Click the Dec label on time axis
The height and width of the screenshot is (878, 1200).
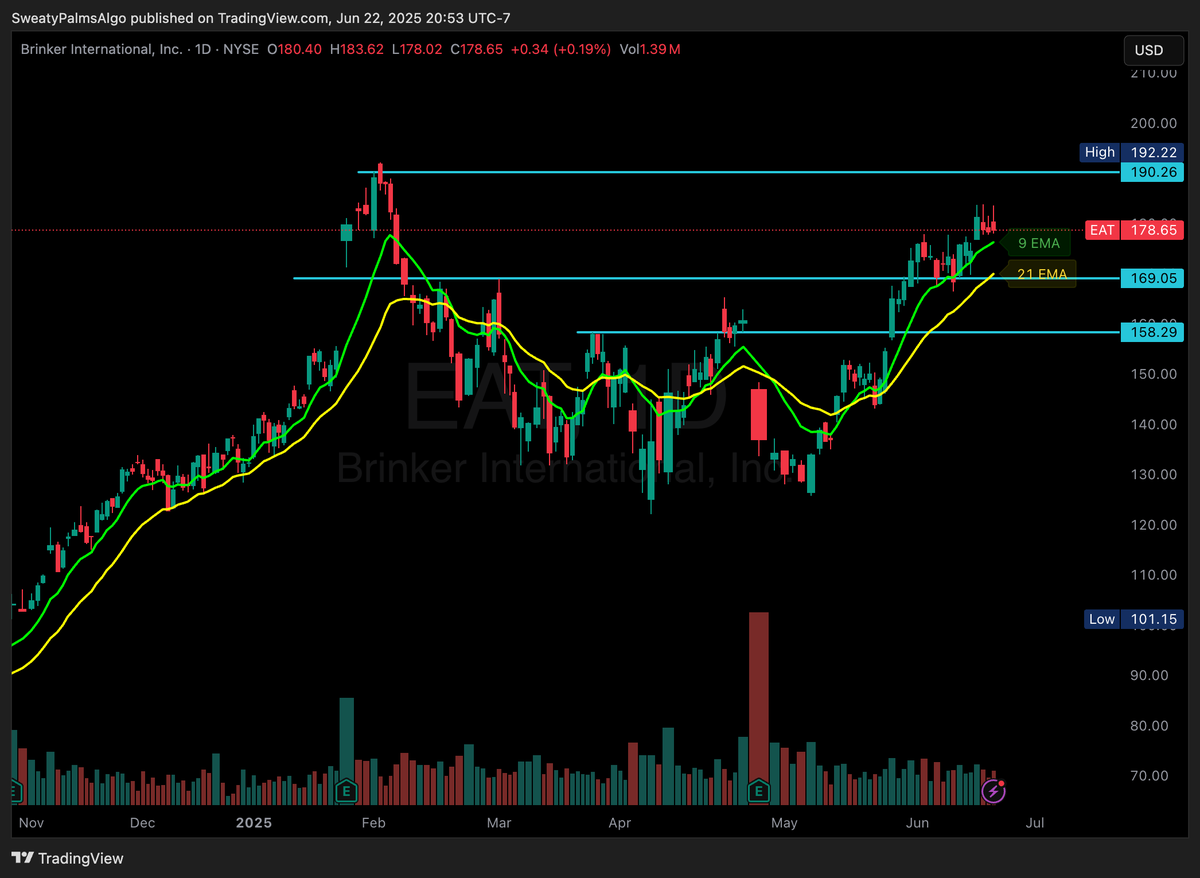(142, 823)
